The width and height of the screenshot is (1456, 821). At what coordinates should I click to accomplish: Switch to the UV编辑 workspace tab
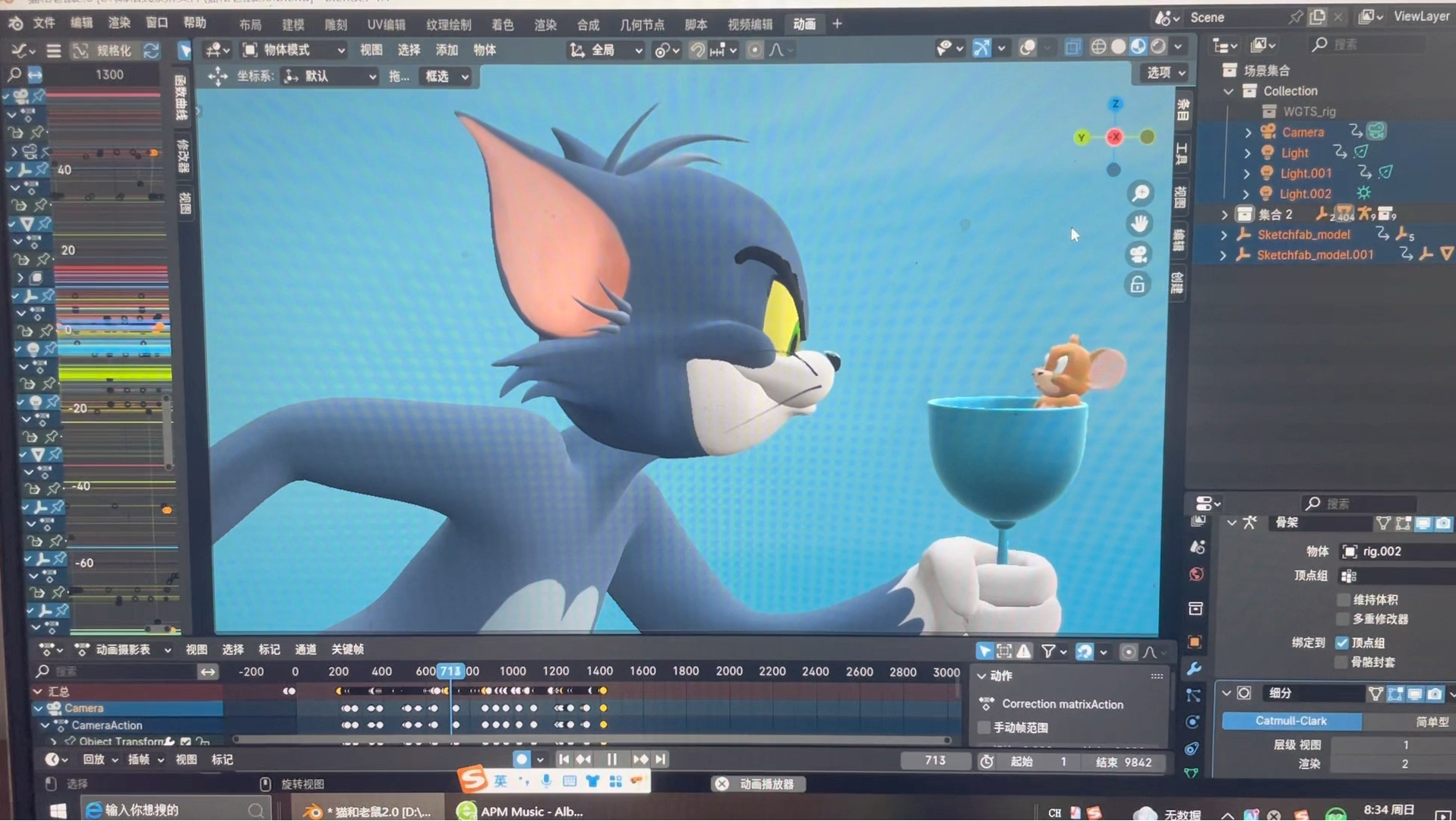tap(386, 24)
